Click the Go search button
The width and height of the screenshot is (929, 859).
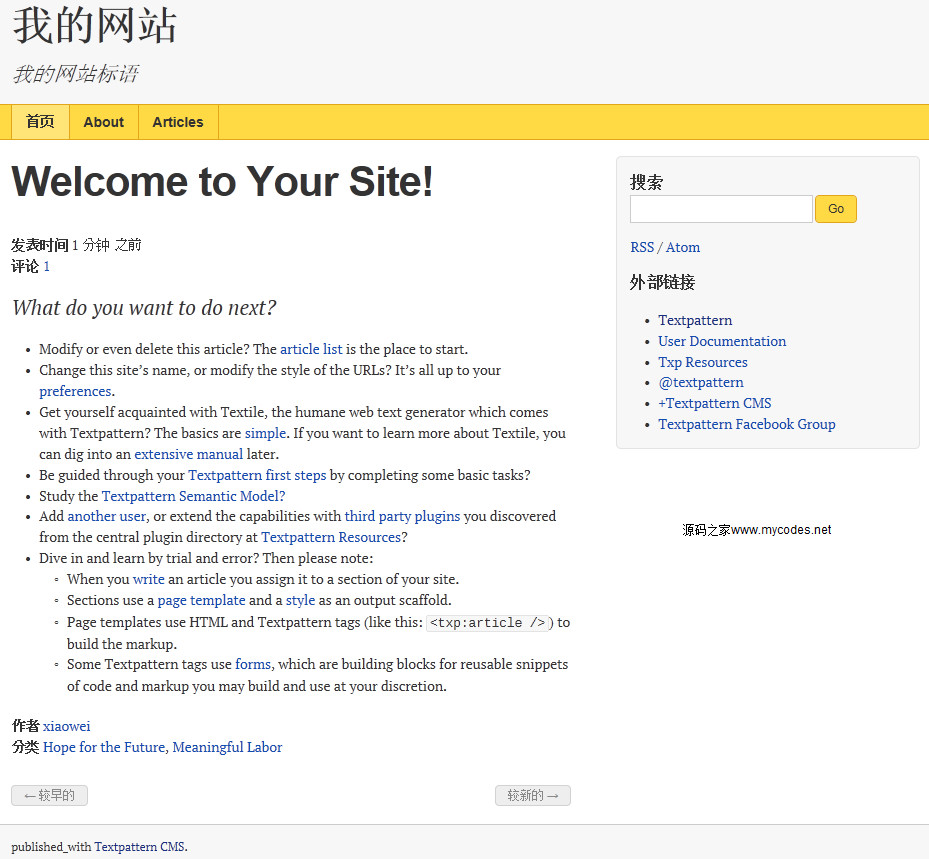click(835, 209)
